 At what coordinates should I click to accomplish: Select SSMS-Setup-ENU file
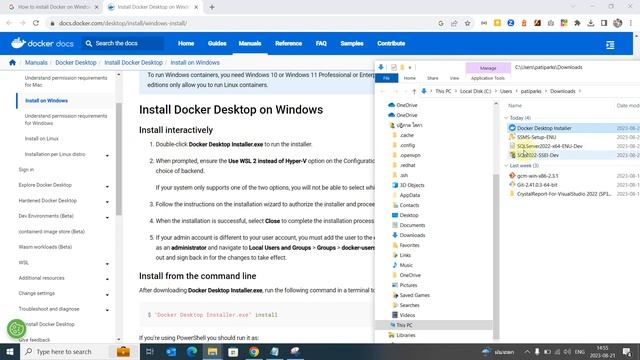536,137
